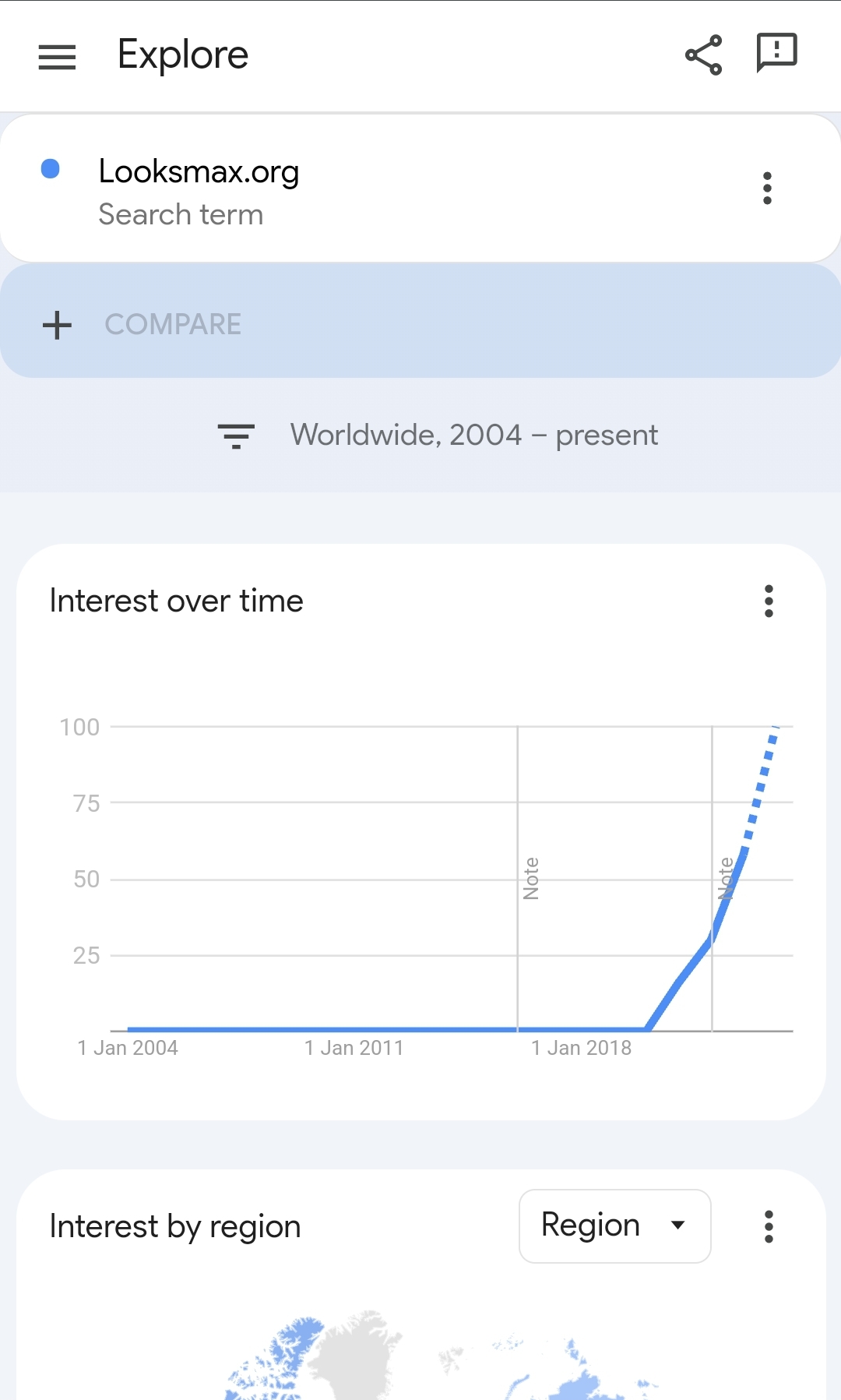The width and height of the screenshot is (841, 1400).
Task: Click the share icon in the header
Action: coord(702,53)
